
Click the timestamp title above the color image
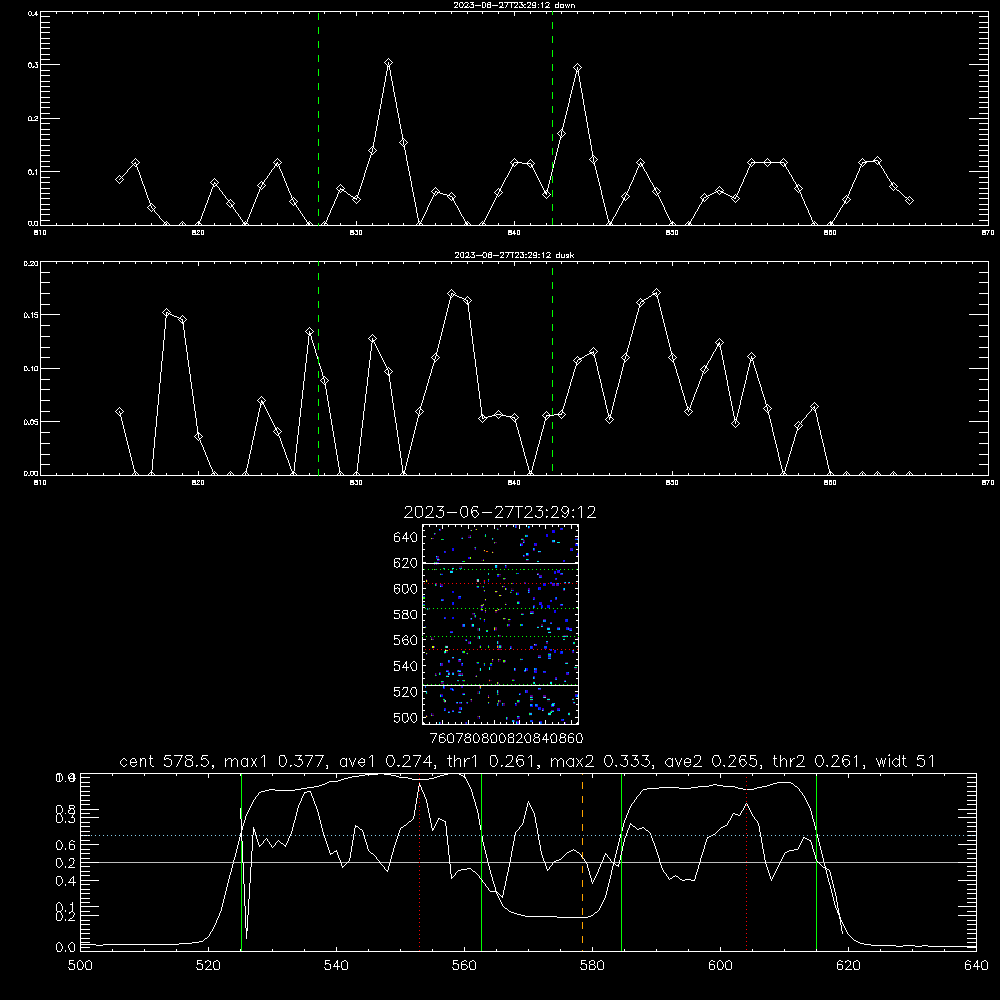click(500, 512)
